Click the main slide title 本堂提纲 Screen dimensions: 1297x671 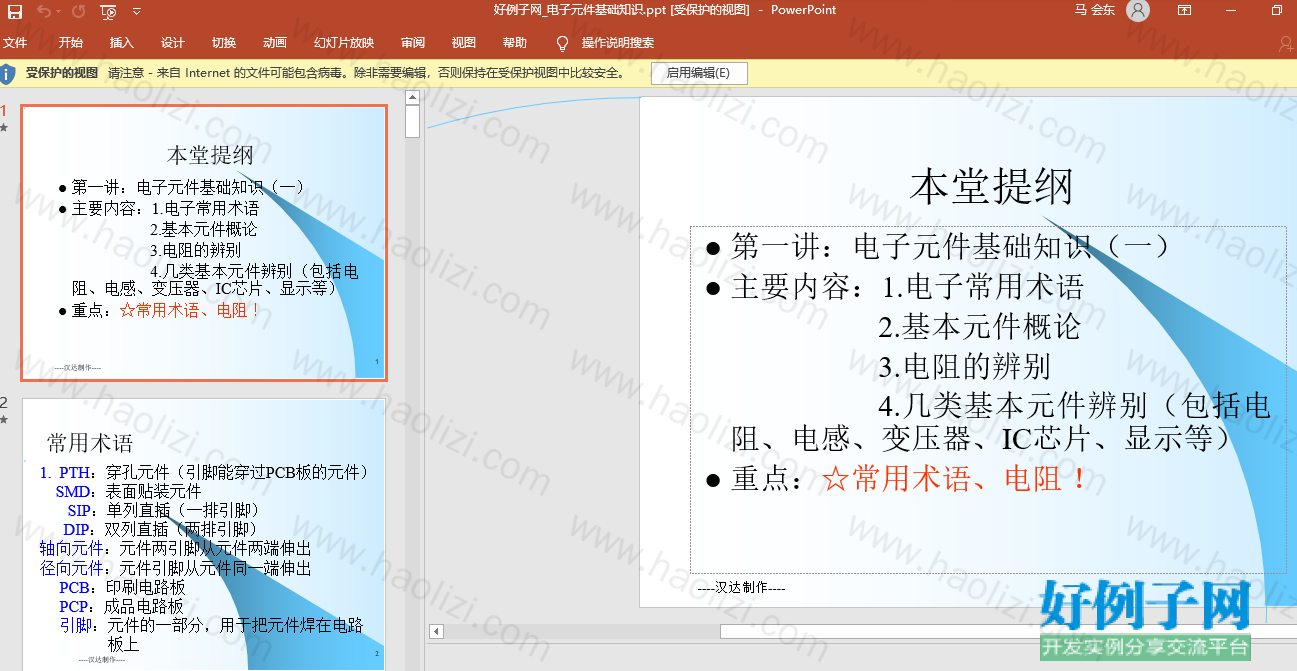click(x=991, y=187)
